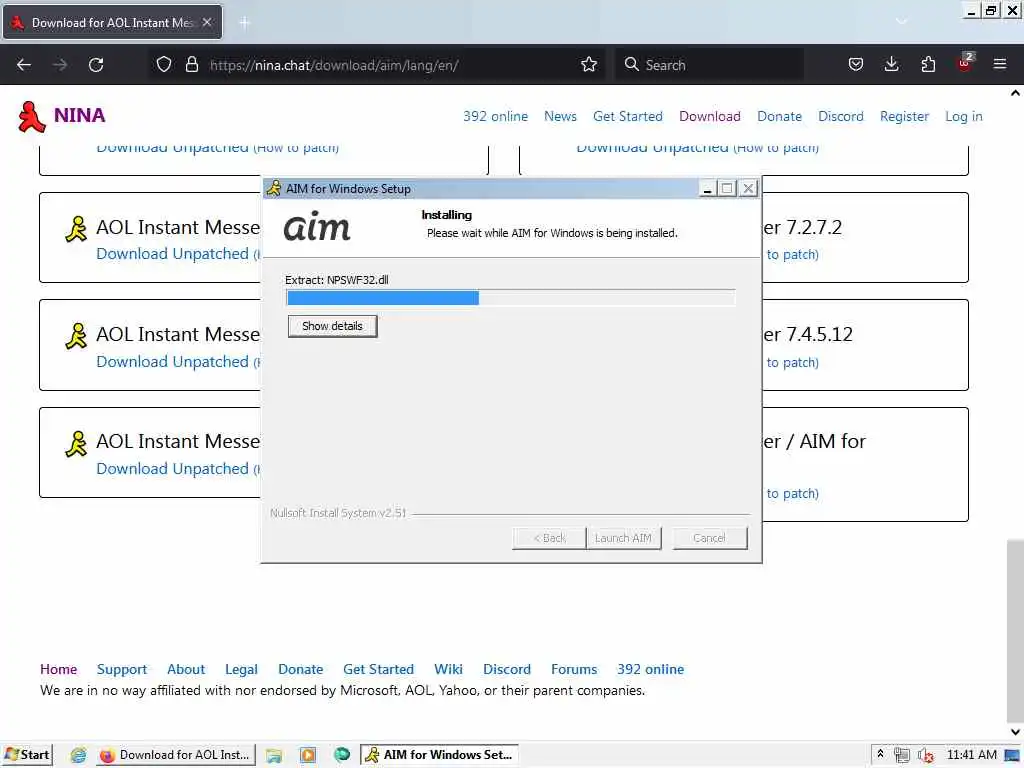Open the Get Started nav link
Viewport: 1024px width, 768px height.
pyautogui.click(x=628, y=116)
